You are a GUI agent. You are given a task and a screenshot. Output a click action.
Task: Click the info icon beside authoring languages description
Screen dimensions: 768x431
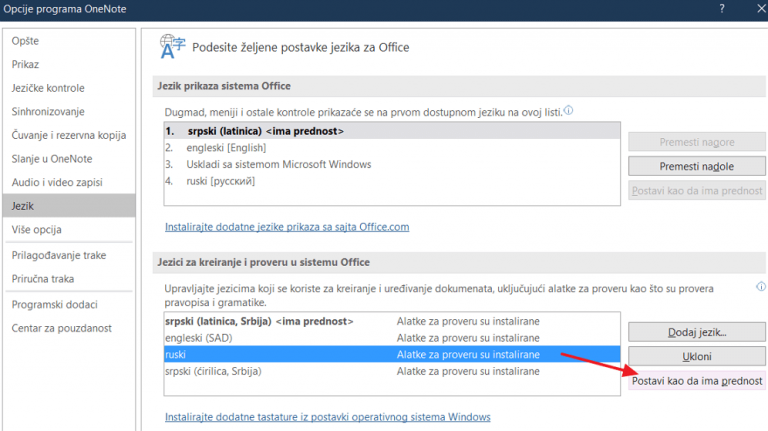coord(761,287)
